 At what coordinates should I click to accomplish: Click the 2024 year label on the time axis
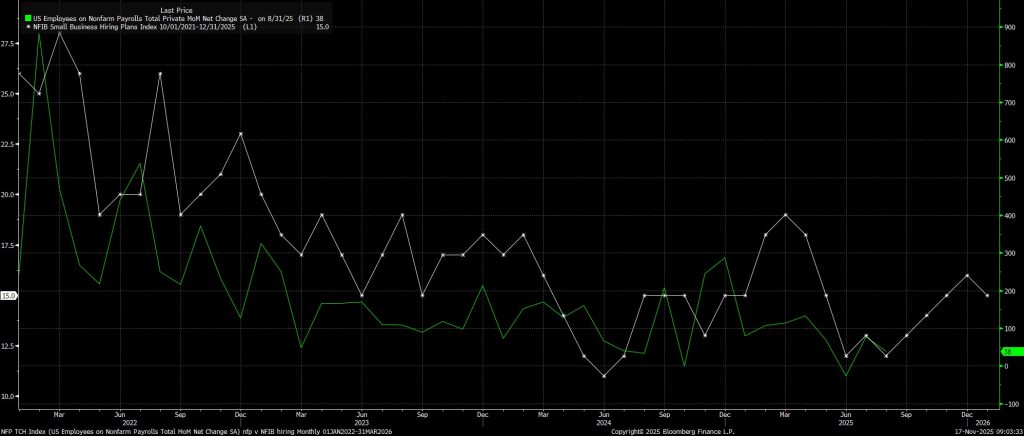(x=604, y=421)
